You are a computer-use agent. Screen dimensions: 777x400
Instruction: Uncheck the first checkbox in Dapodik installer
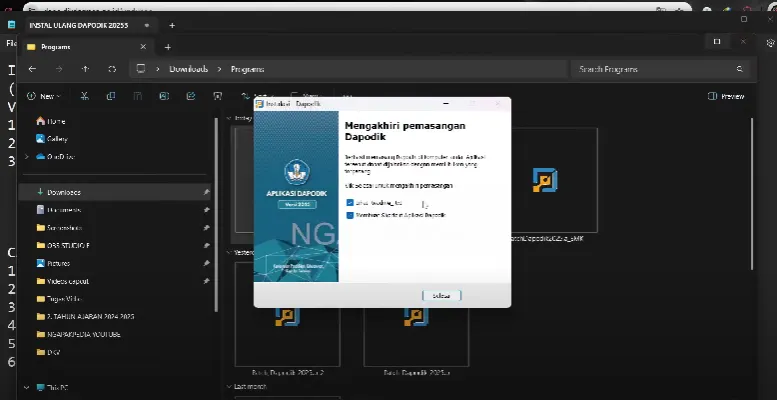[350, 203]
